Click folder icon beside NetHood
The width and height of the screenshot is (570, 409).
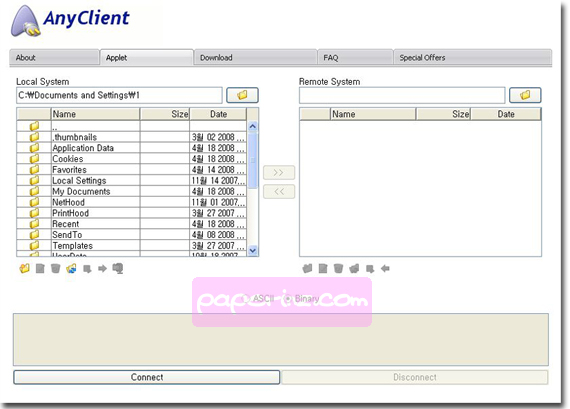click(x=34, y=202)
